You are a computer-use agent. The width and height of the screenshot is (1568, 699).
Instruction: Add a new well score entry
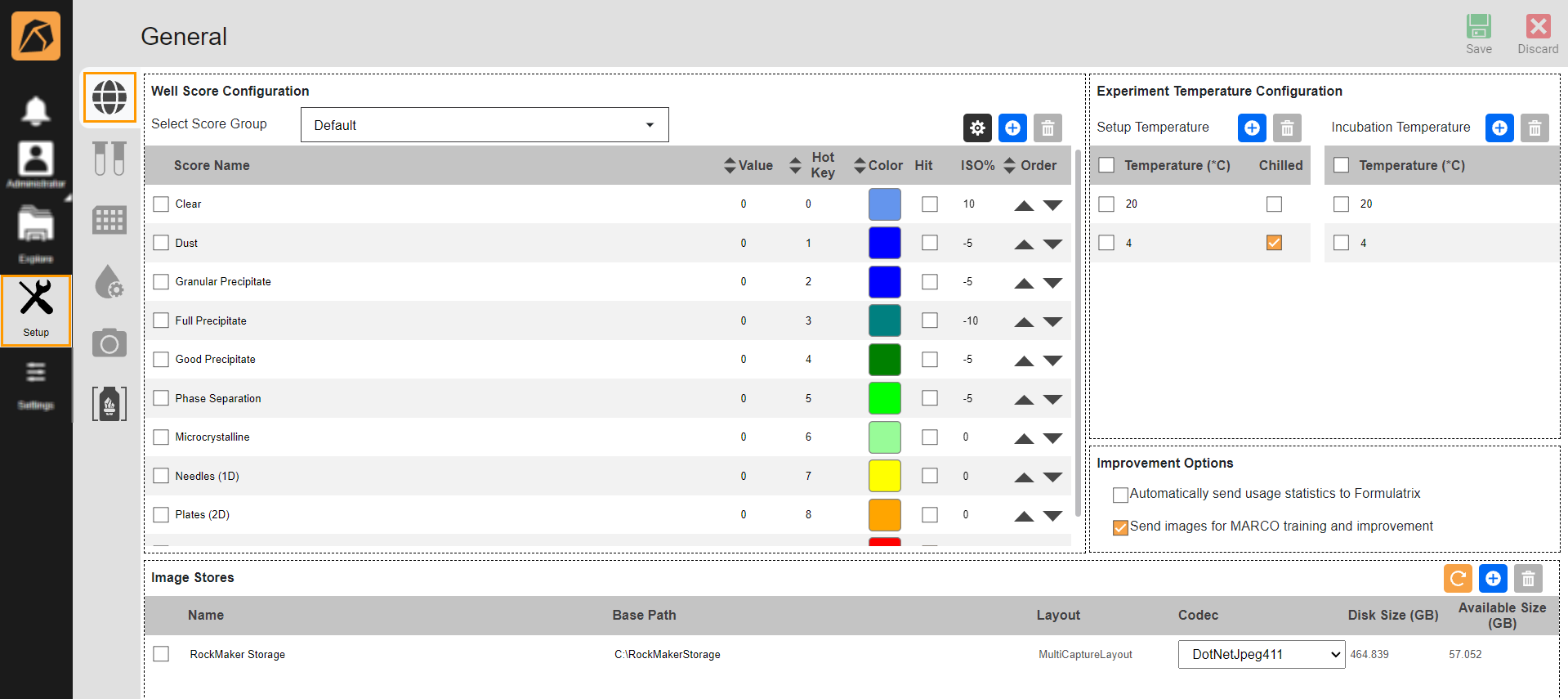tap(1012, 128)
